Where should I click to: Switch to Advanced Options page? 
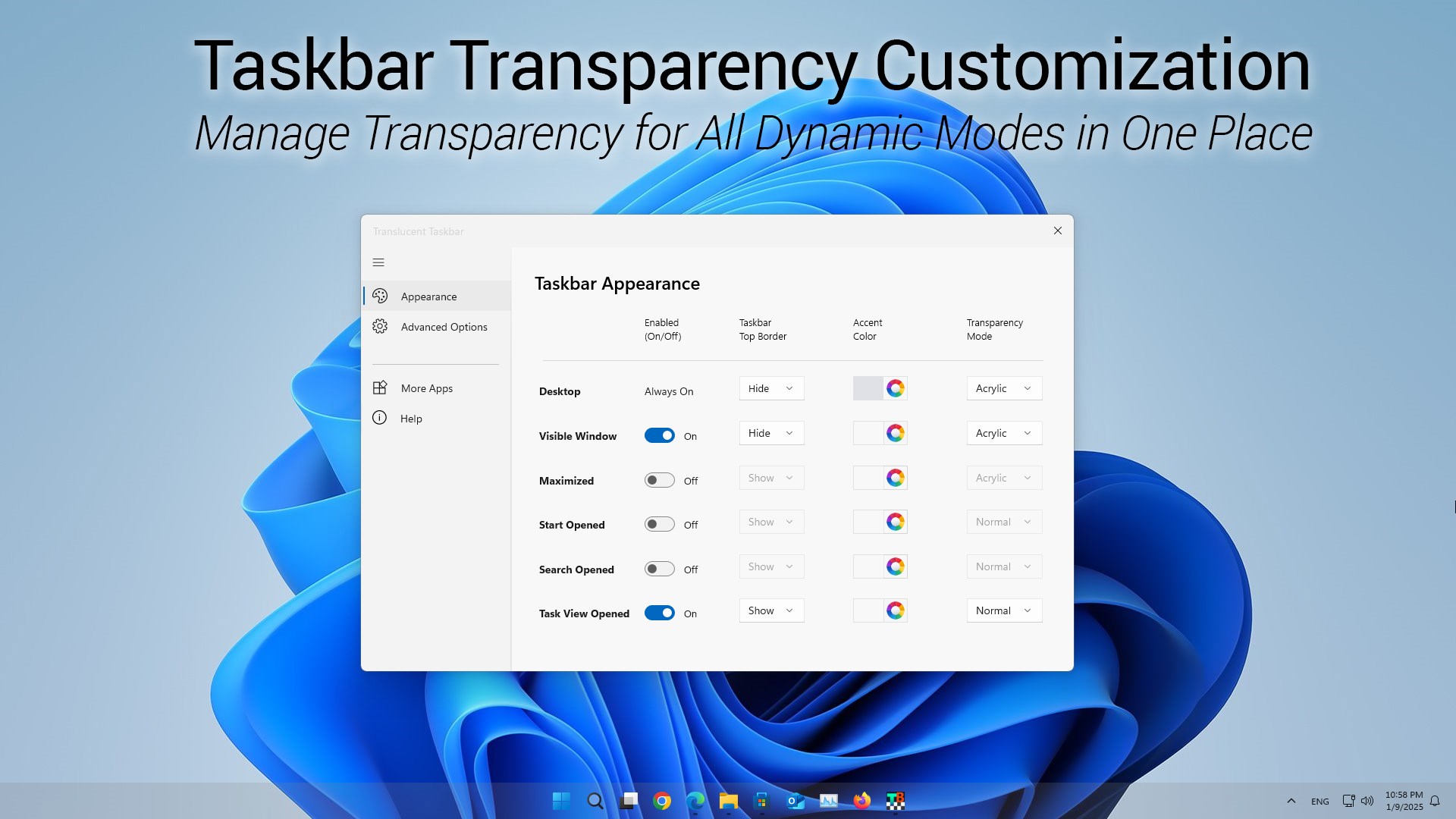pos(444,327)
